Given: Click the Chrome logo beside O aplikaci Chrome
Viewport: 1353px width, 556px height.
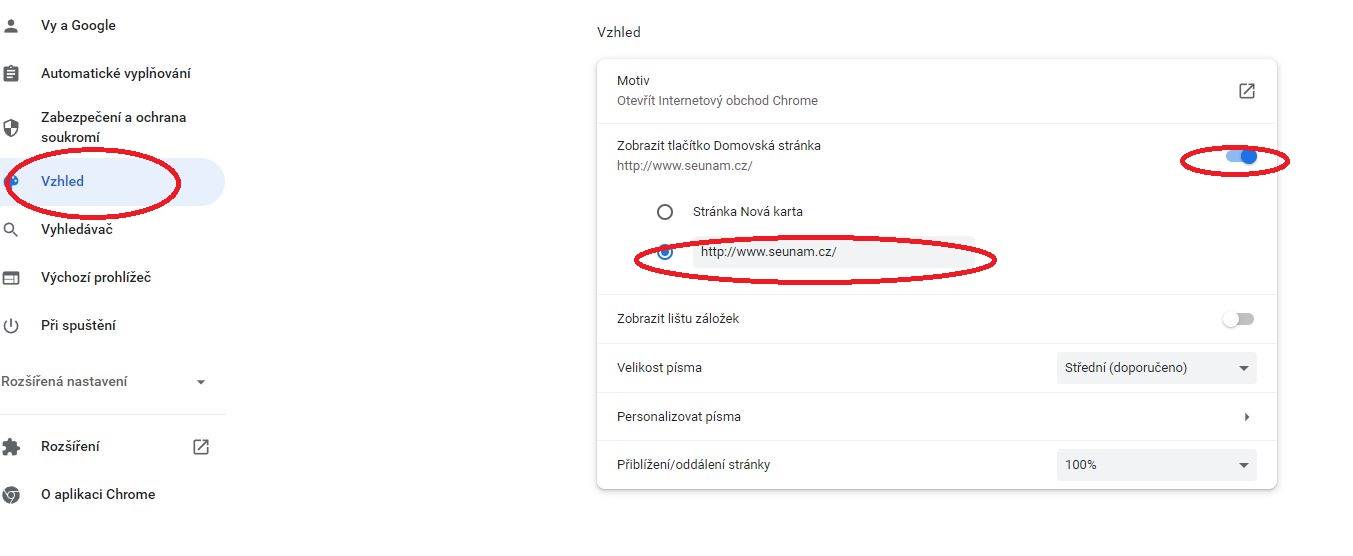Looking at the screenshot, I should 11,495.
